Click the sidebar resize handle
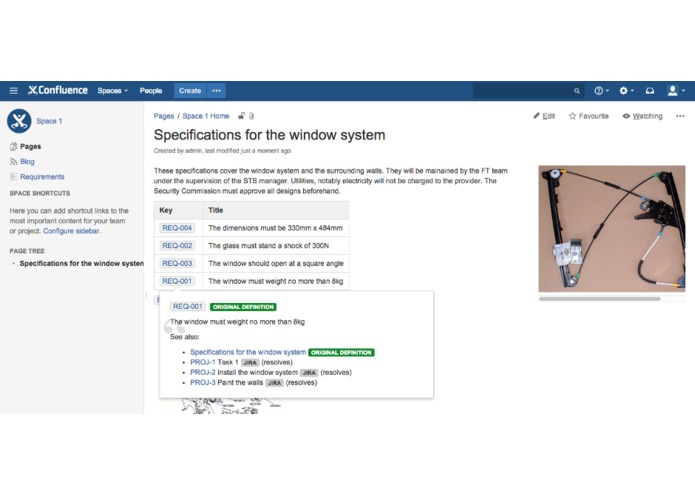695x494 pixels. coord(146,295)
